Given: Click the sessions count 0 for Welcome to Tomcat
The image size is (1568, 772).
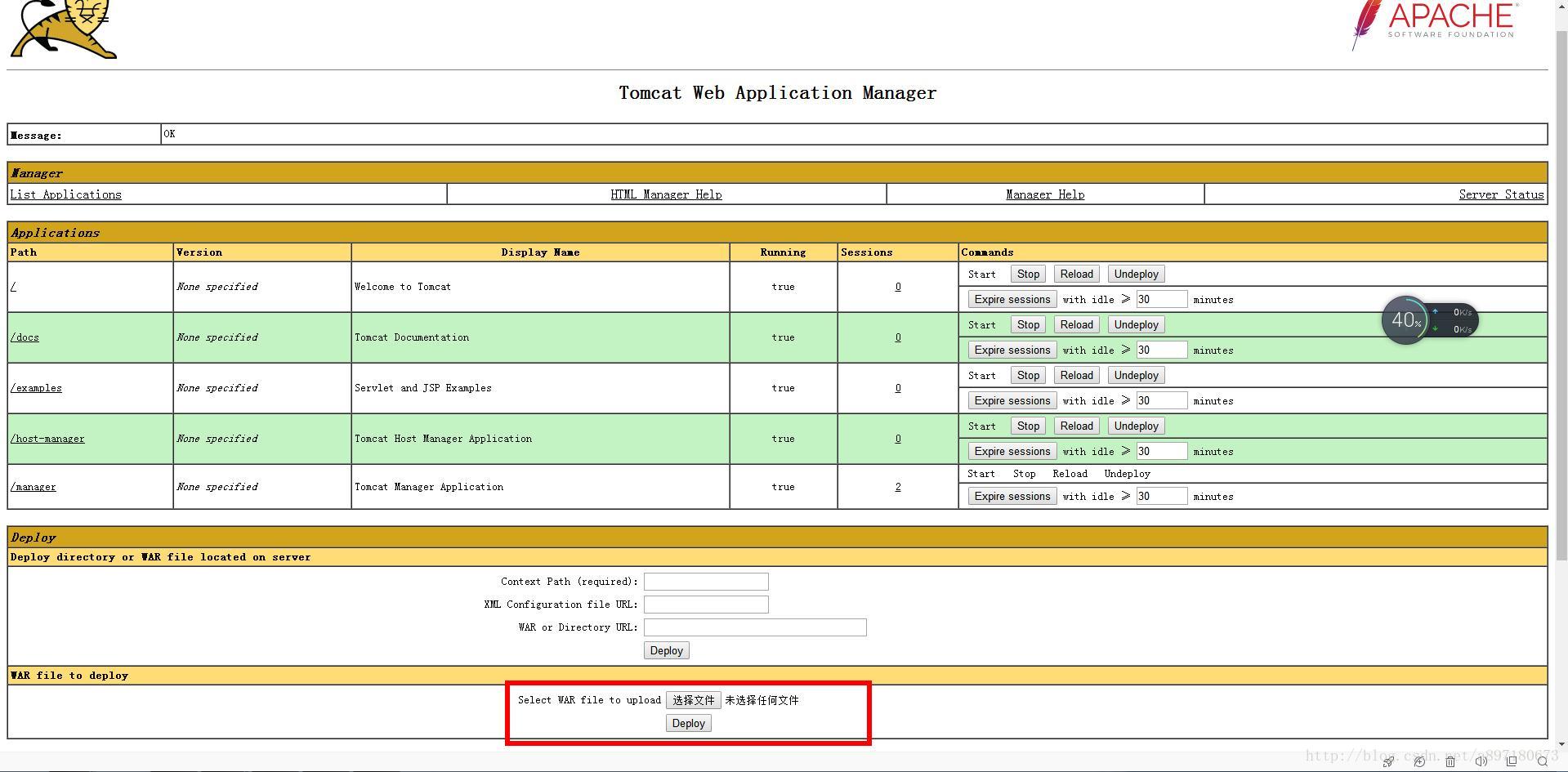Looking at the screenshot, I should (898, 287).
